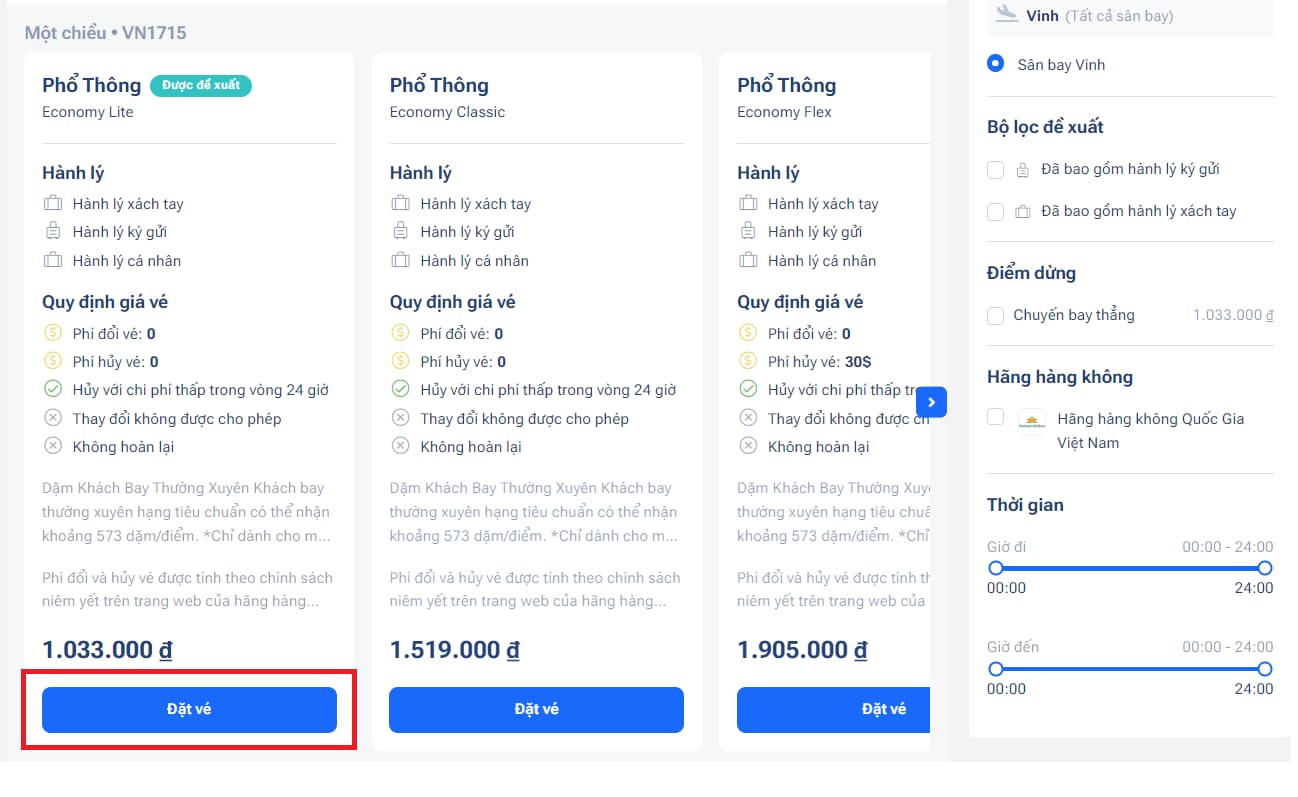
Task: Select the Sân bay Vinh radio button
Action: coord(995,64)
